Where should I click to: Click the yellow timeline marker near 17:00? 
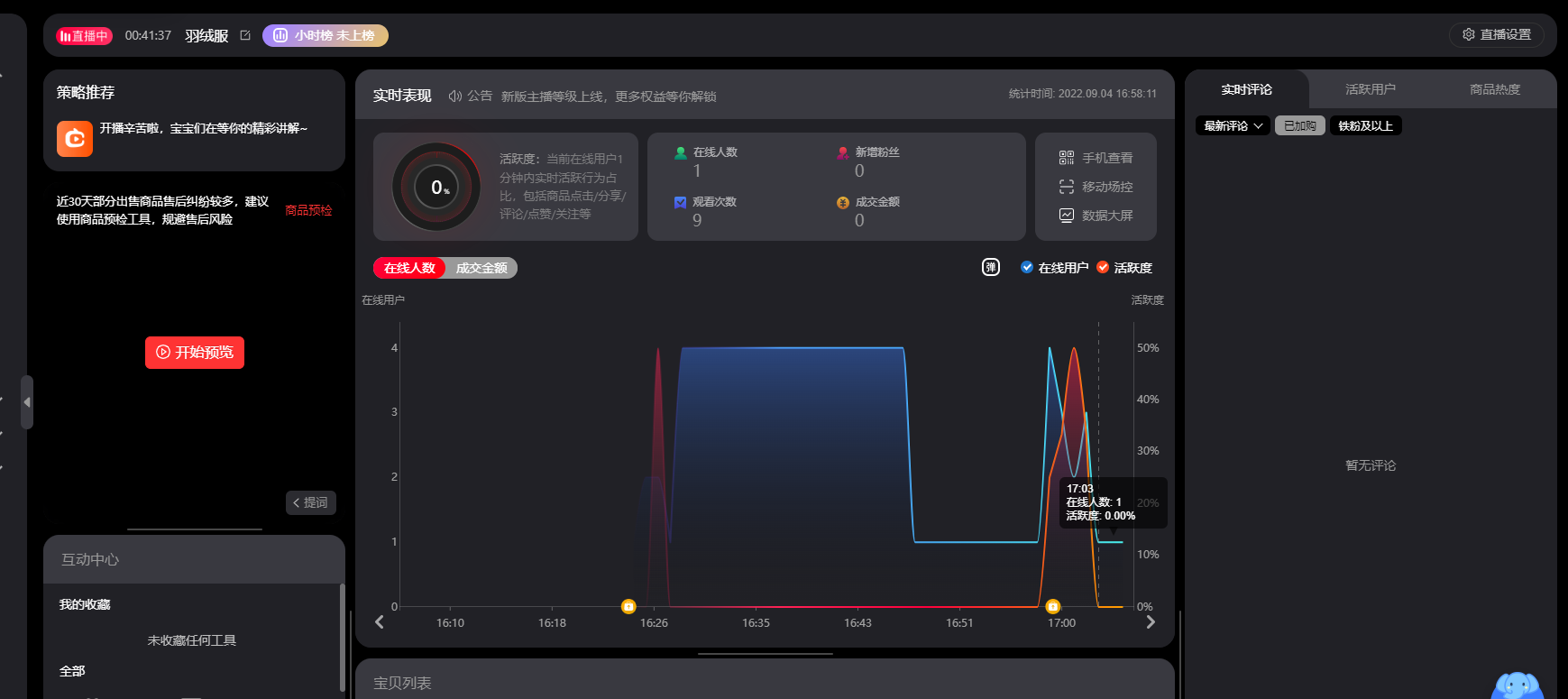click(1052, 606)
